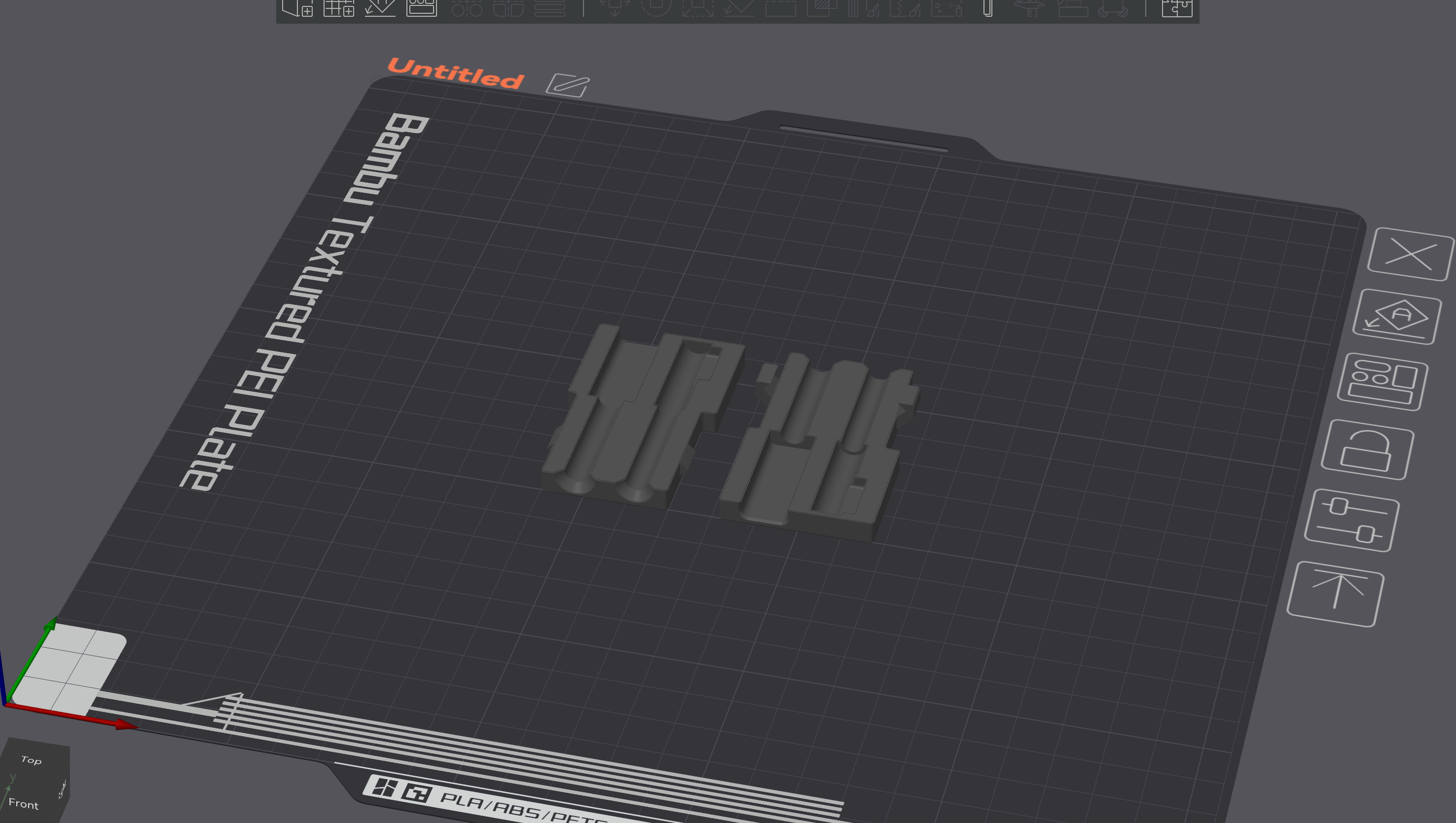
Task: Auto orient objects on this plate
Action: pyautogui.click(x=1397, y=317)
